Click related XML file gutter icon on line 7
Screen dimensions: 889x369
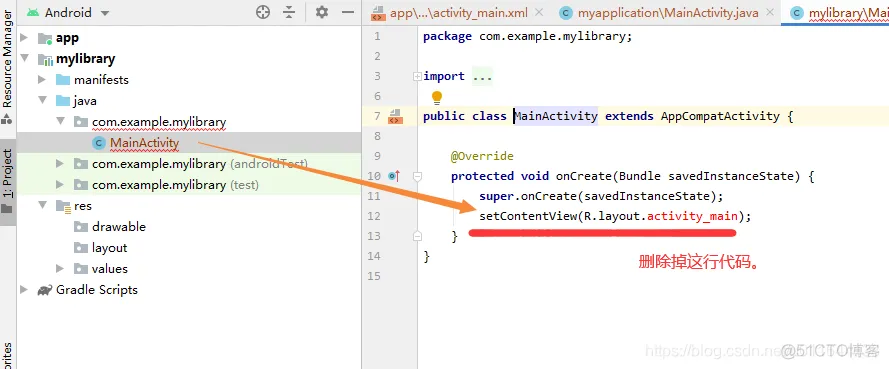click(x=395, y=116)
